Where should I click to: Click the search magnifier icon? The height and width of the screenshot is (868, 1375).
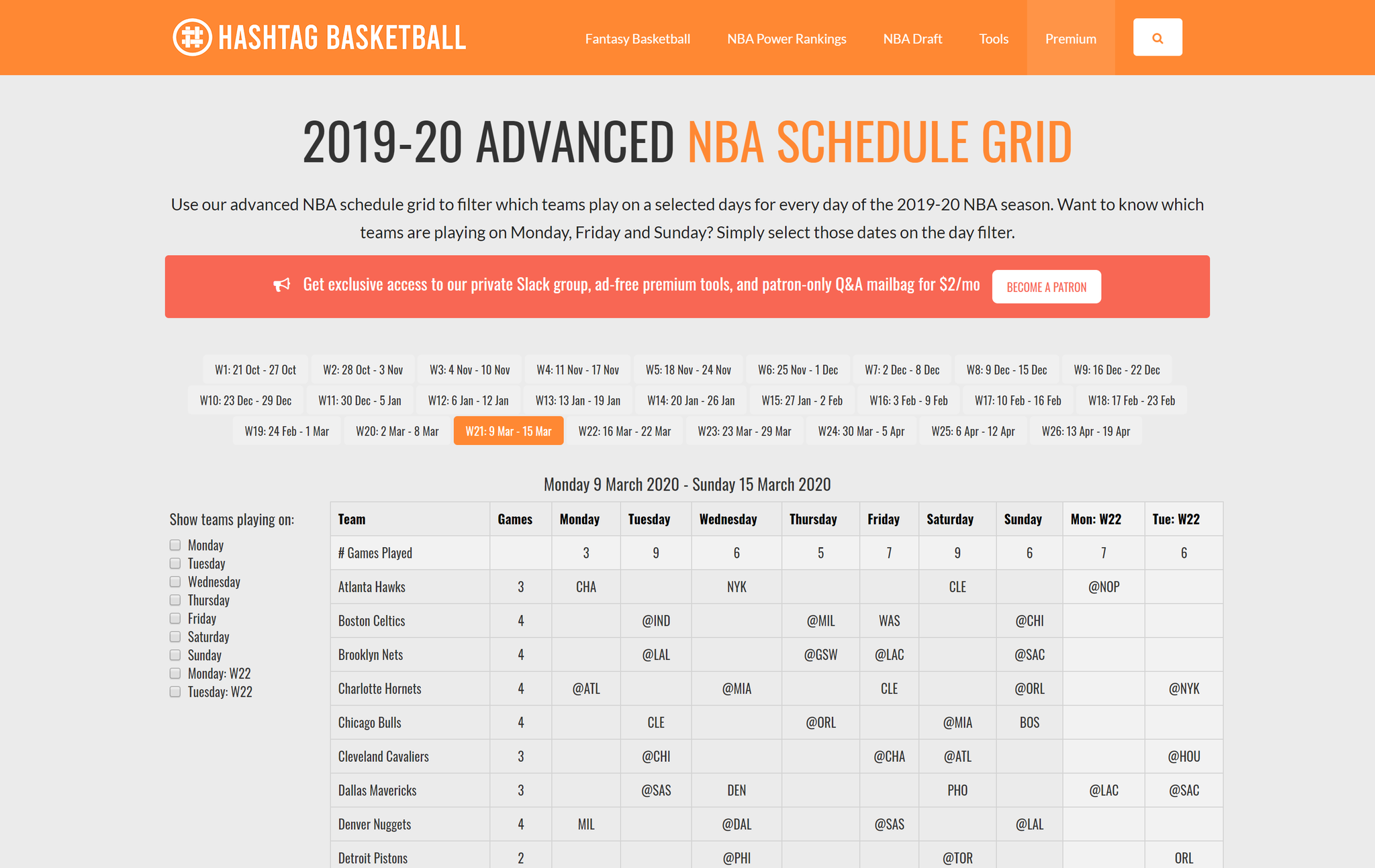click(x=1157, y=38)
